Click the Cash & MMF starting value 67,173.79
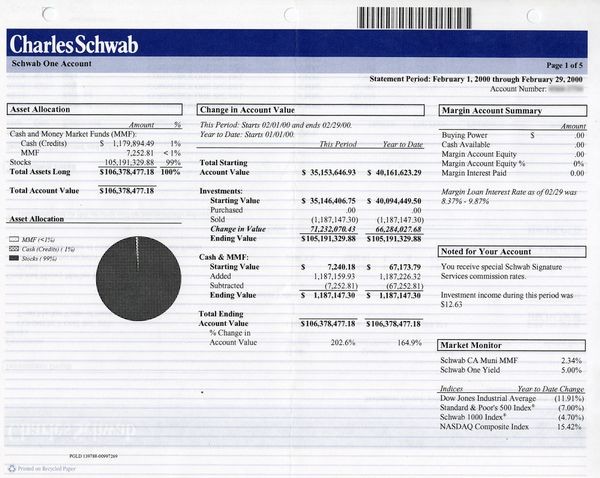 (405, 267)
